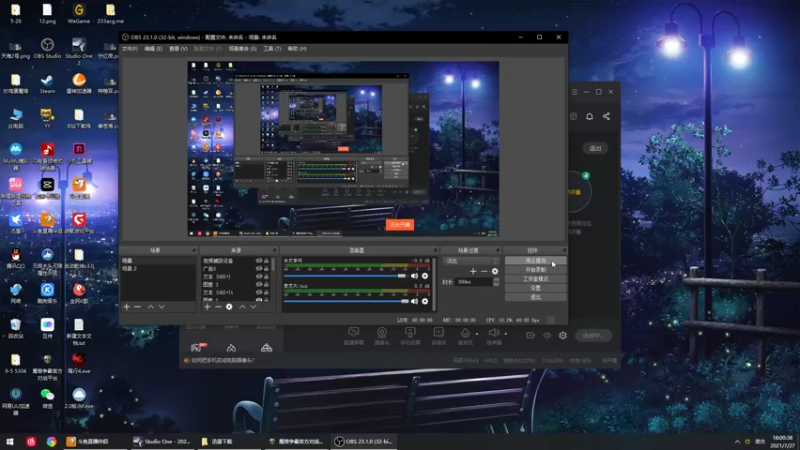This screenshot has height=450, width=800.
Task: Move source down with the Sources down arrow
Action: 253,307
